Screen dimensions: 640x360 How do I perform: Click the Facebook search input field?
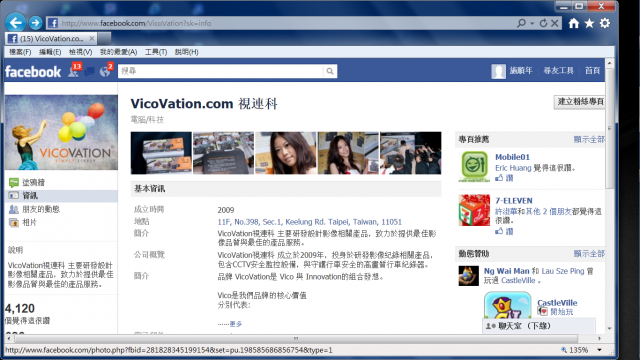point(221,71)
